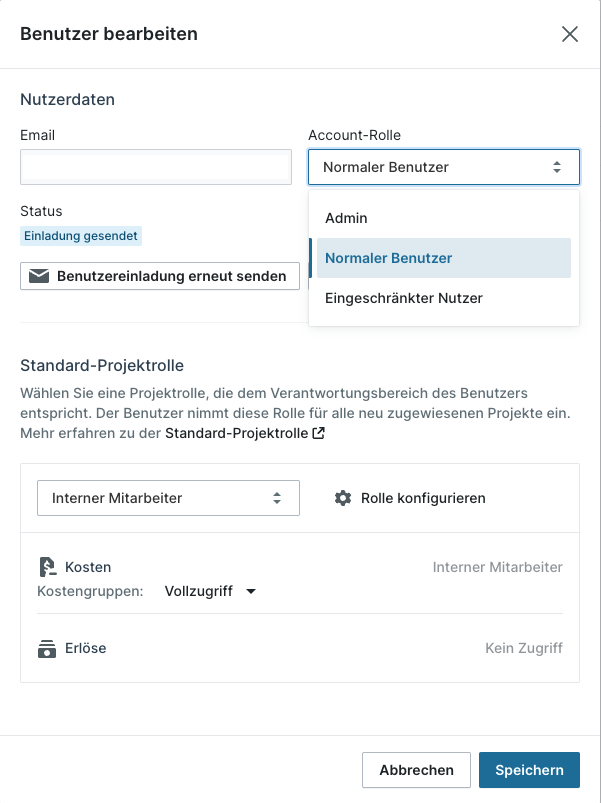Expand the Kostengruppen Vollzugriff dropdown

click(210, 591)
